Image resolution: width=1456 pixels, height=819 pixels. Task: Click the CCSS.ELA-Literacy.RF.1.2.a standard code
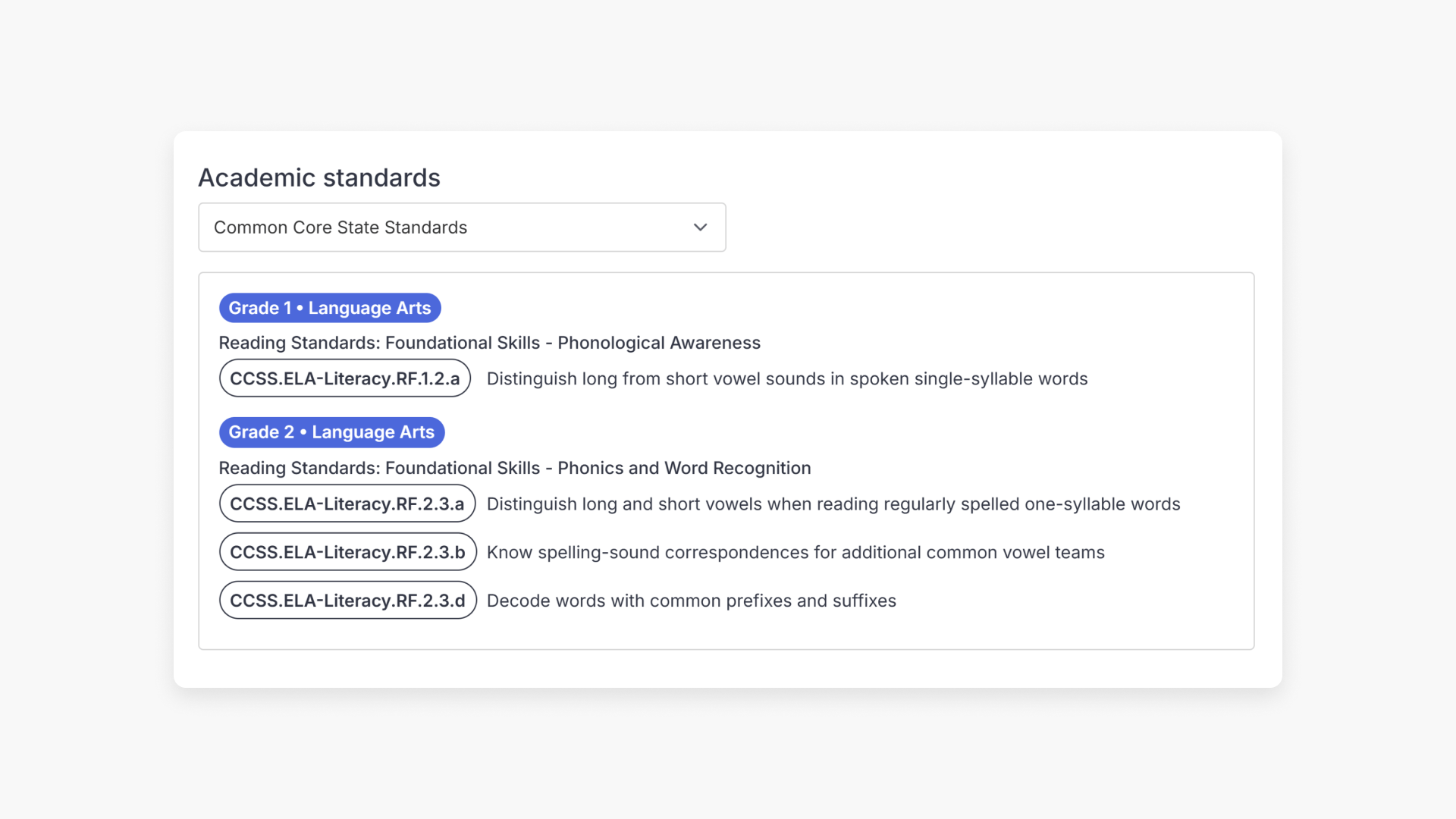click(x=345, y=378)
